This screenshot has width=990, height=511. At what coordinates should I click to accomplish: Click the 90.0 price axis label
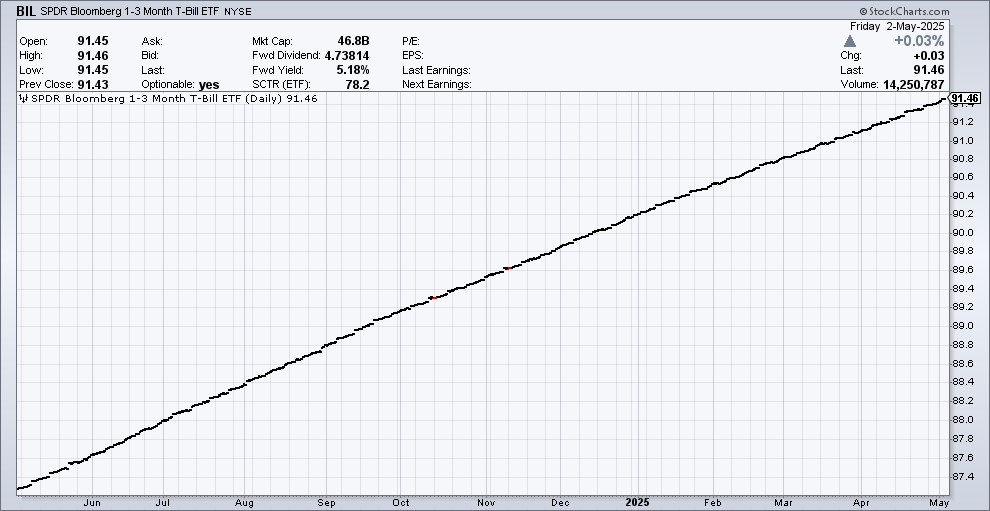tap(962, 233)
